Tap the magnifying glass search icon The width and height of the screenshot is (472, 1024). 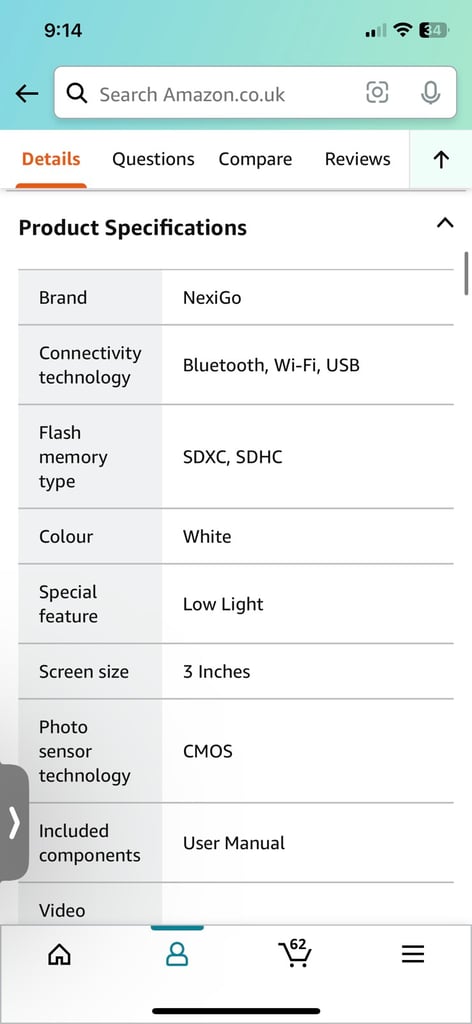click(77, 93)
